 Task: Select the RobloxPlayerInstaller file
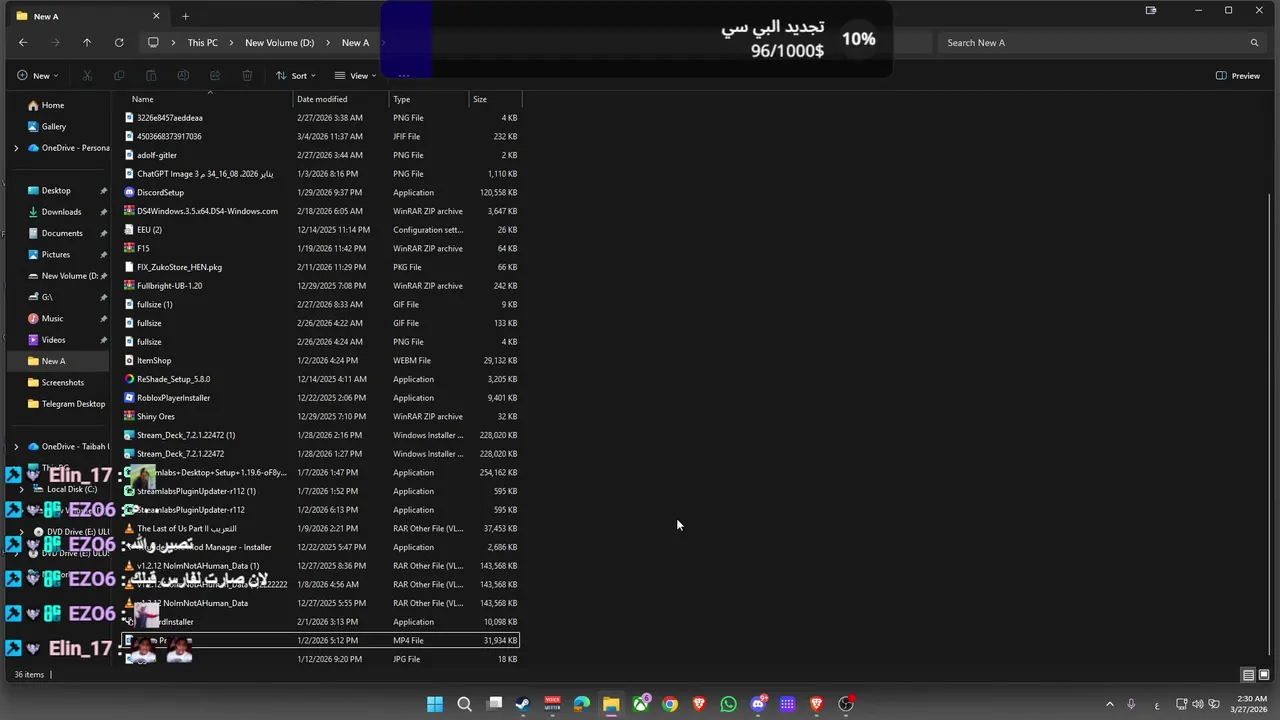320,398
